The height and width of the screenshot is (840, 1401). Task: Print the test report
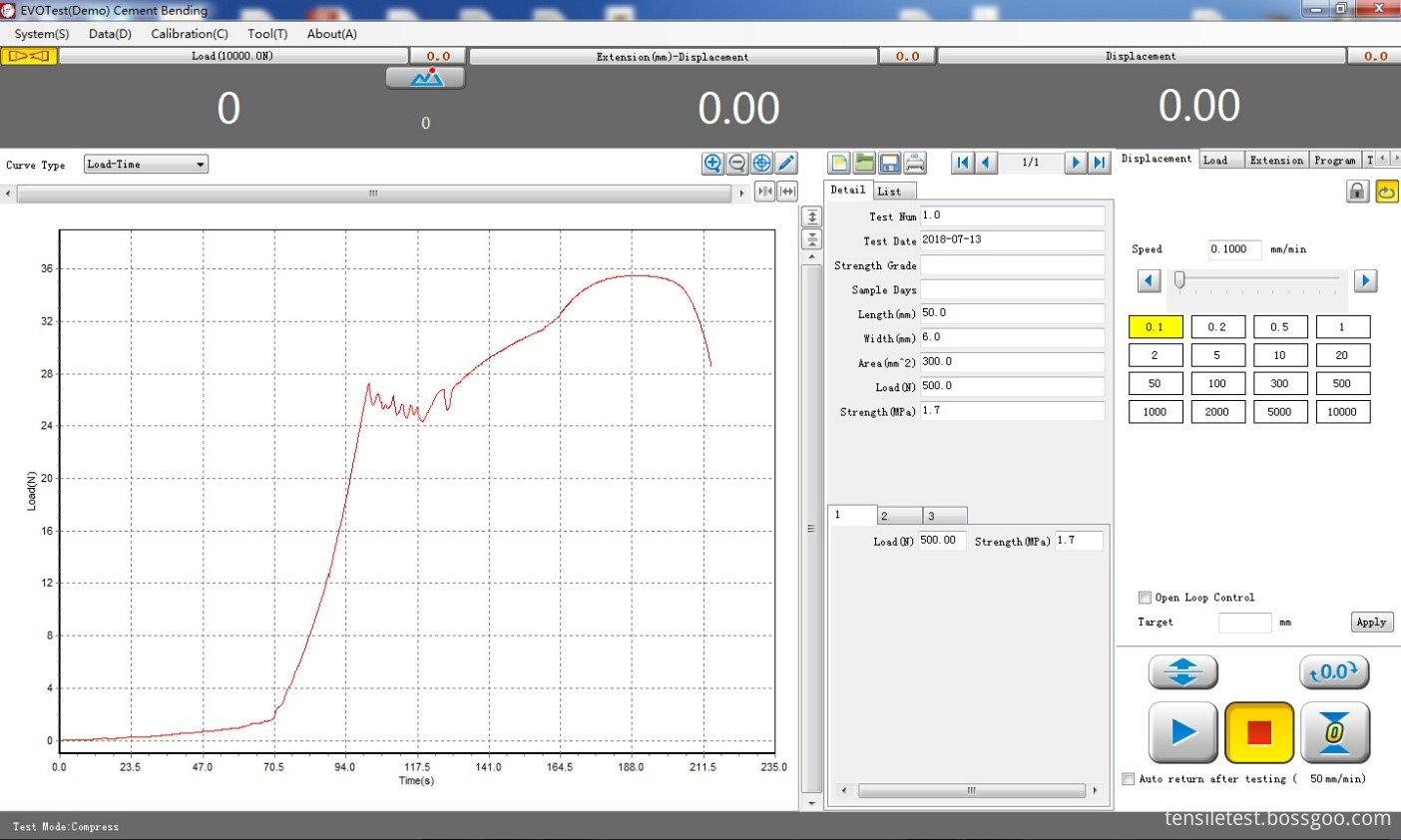click(915, 163)
